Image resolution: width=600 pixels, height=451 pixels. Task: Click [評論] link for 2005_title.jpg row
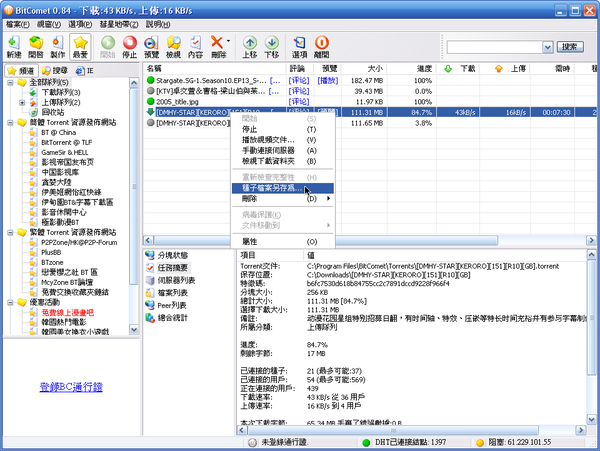(298, 102)
